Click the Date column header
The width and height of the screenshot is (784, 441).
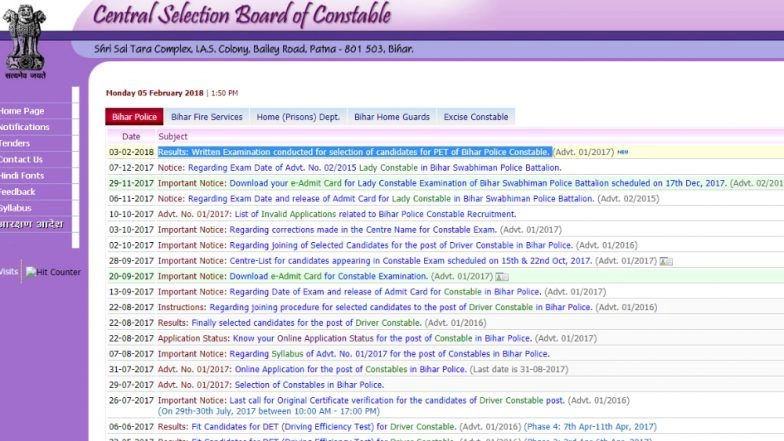pos(131,136)
